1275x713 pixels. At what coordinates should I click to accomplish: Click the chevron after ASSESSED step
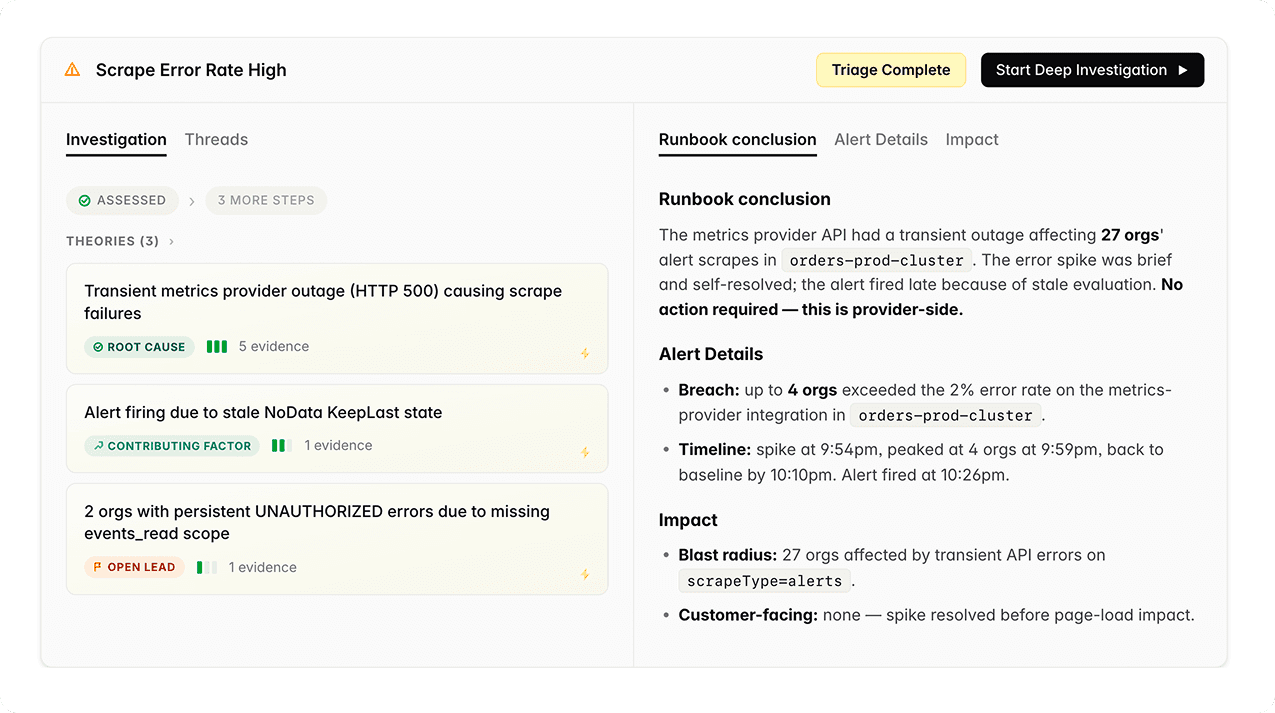[x=192, y=201]
